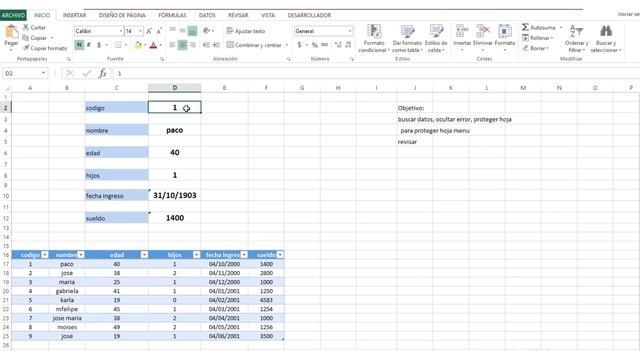Open the ARCHIVO tab
This screenshot has width=640, height=360.
pos(13,15)
